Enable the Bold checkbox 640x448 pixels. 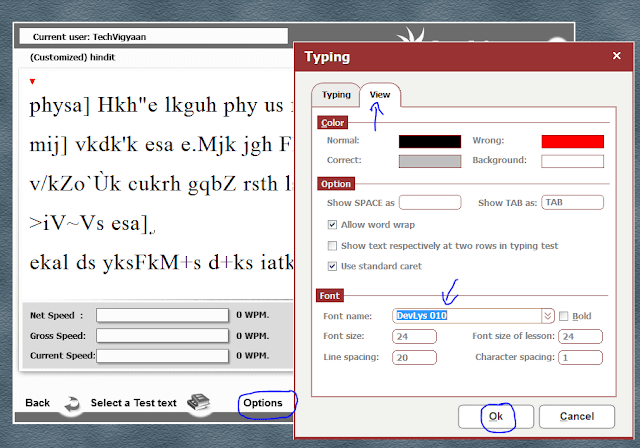pyautogui.click(x=563, y=316)
